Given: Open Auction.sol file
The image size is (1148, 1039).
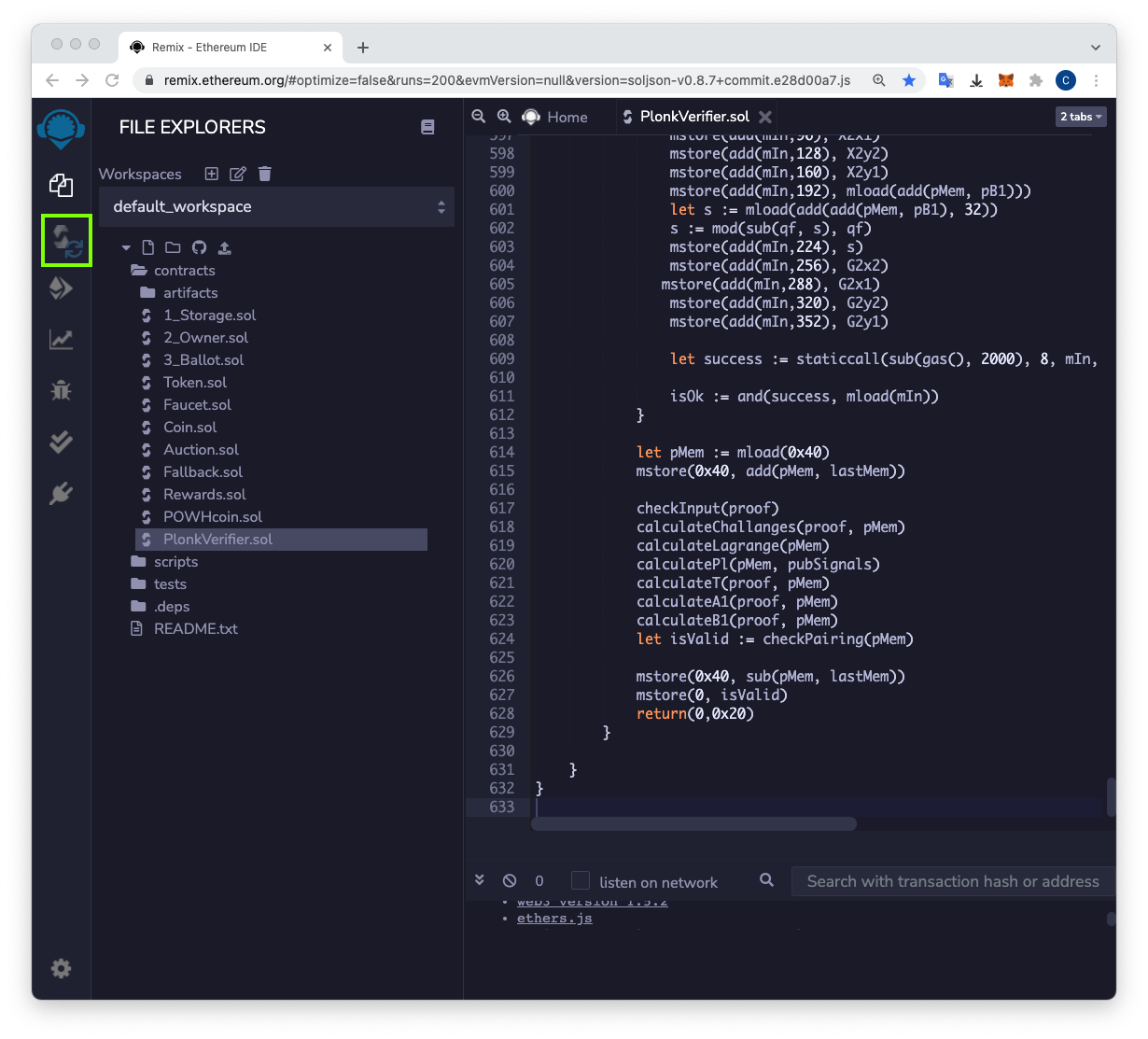Looking at the screenshot, I should tap(201, 449).
